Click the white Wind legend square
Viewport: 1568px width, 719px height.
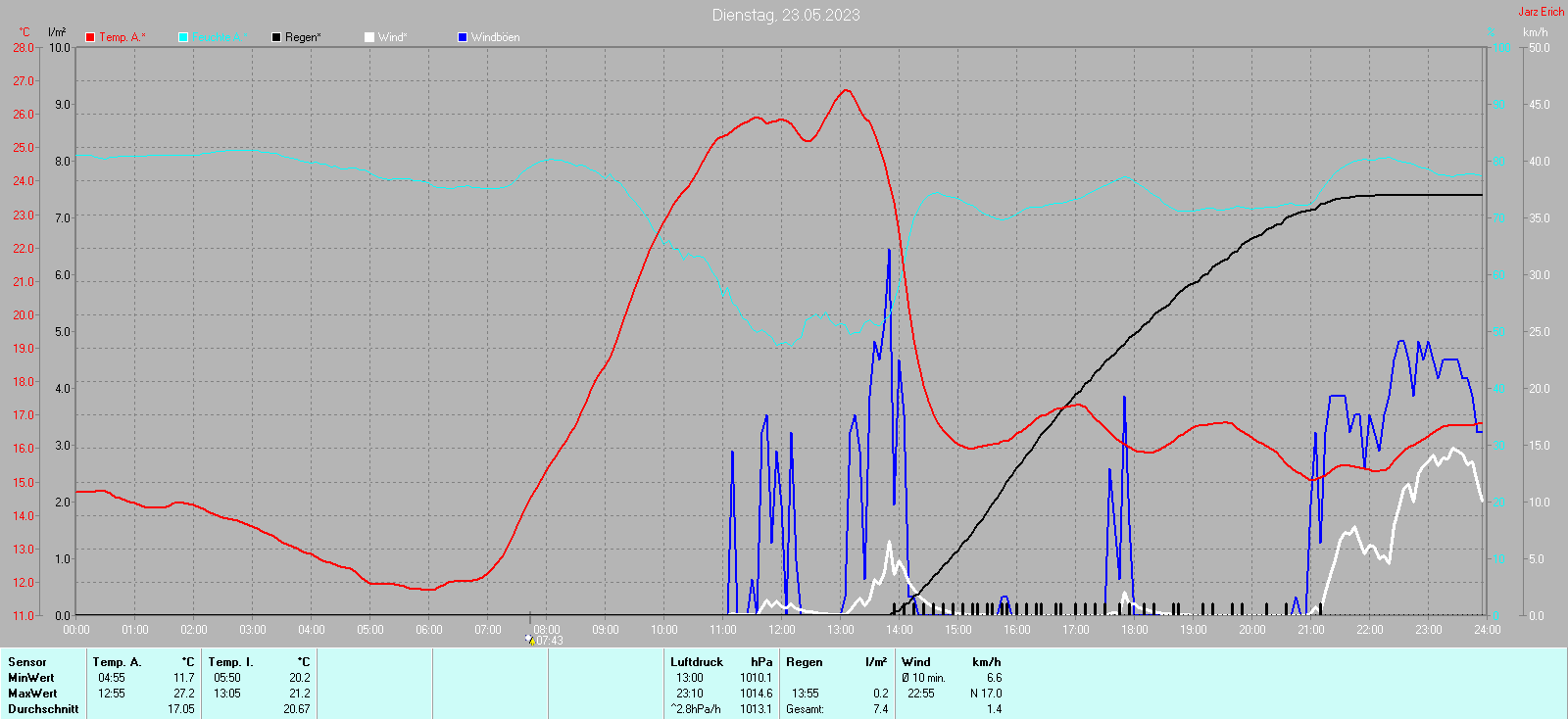pos(369,37)
